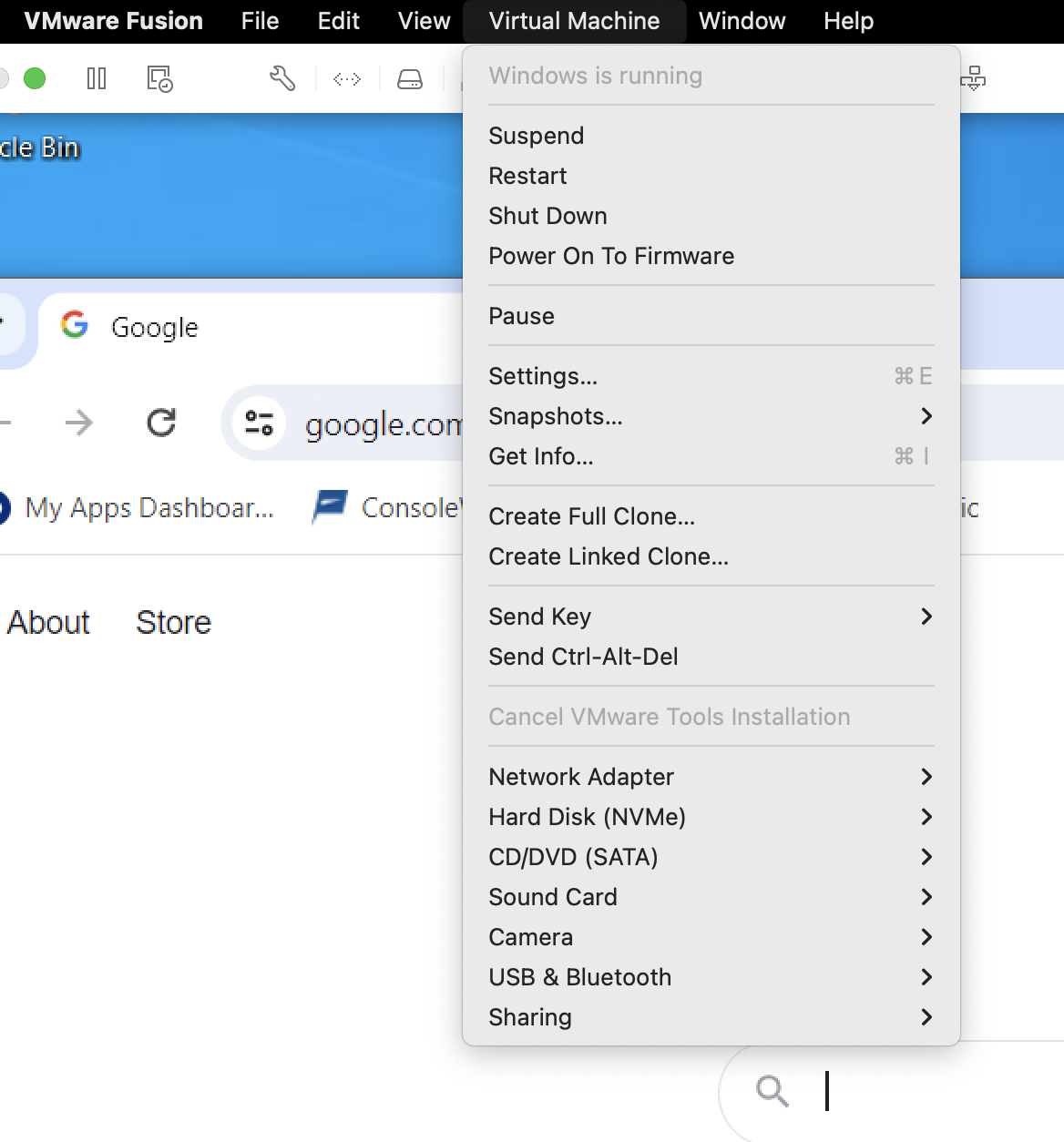
Task: Click the Google favicon on the tab
Action: (x=75, y=324)
